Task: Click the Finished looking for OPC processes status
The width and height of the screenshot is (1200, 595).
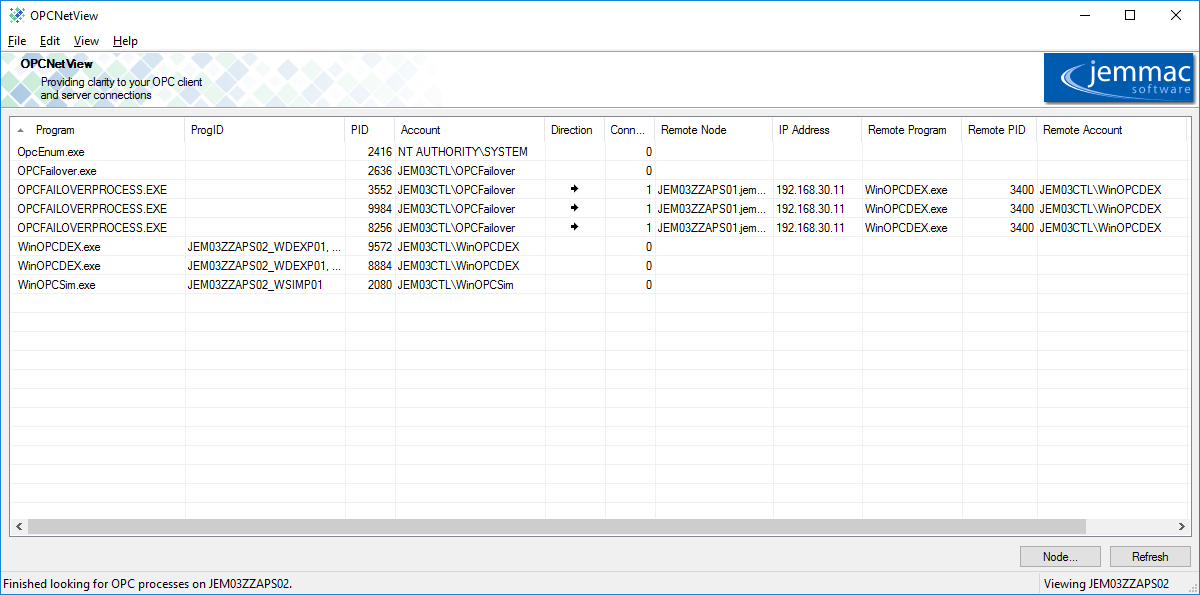Action: [149, 584]
